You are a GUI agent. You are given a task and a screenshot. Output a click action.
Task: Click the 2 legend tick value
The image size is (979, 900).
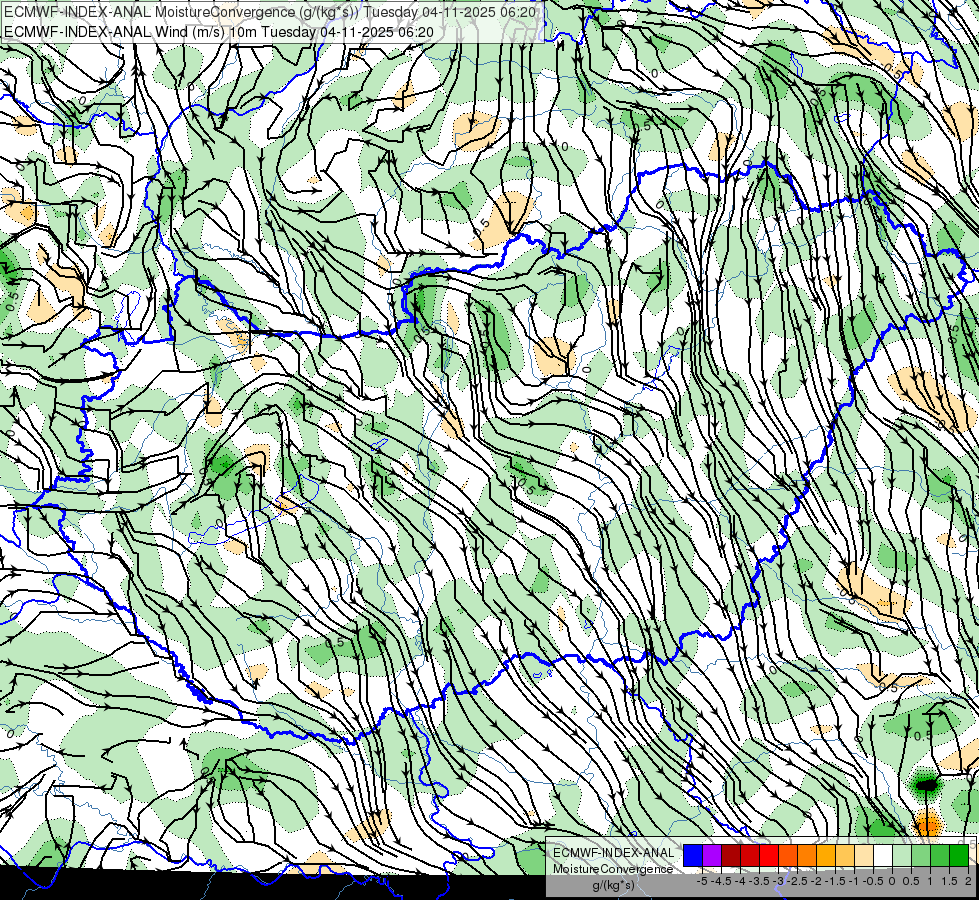click(x=968, y=881)
